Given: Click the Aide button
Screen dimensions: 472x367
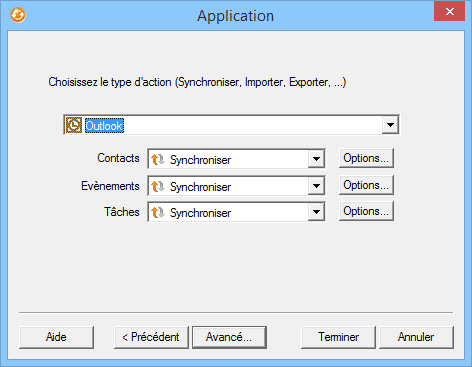Looking at the screenshot, I should [x=56, y=337].
